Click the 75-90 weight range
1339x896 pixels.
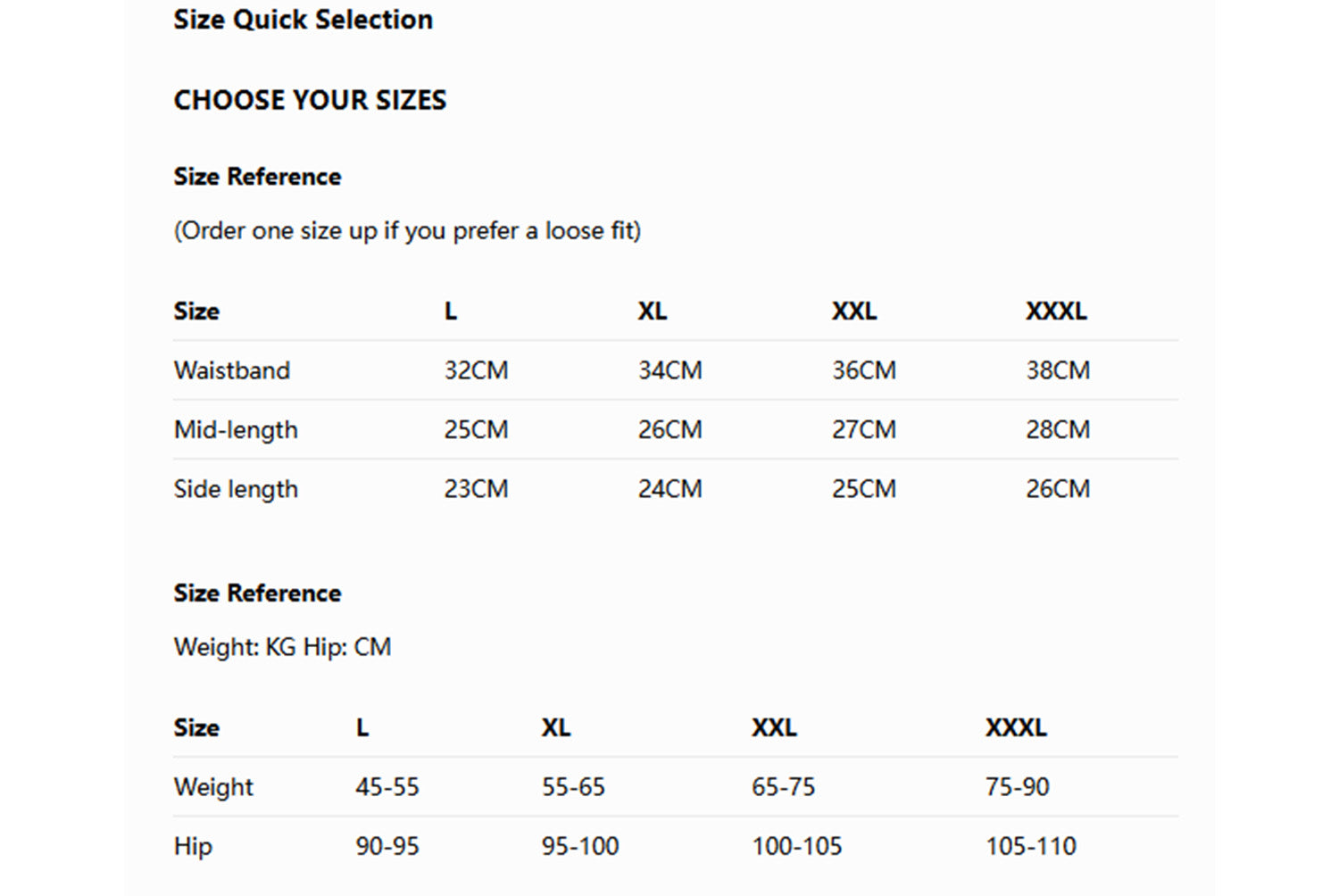tap(1017, 787)
